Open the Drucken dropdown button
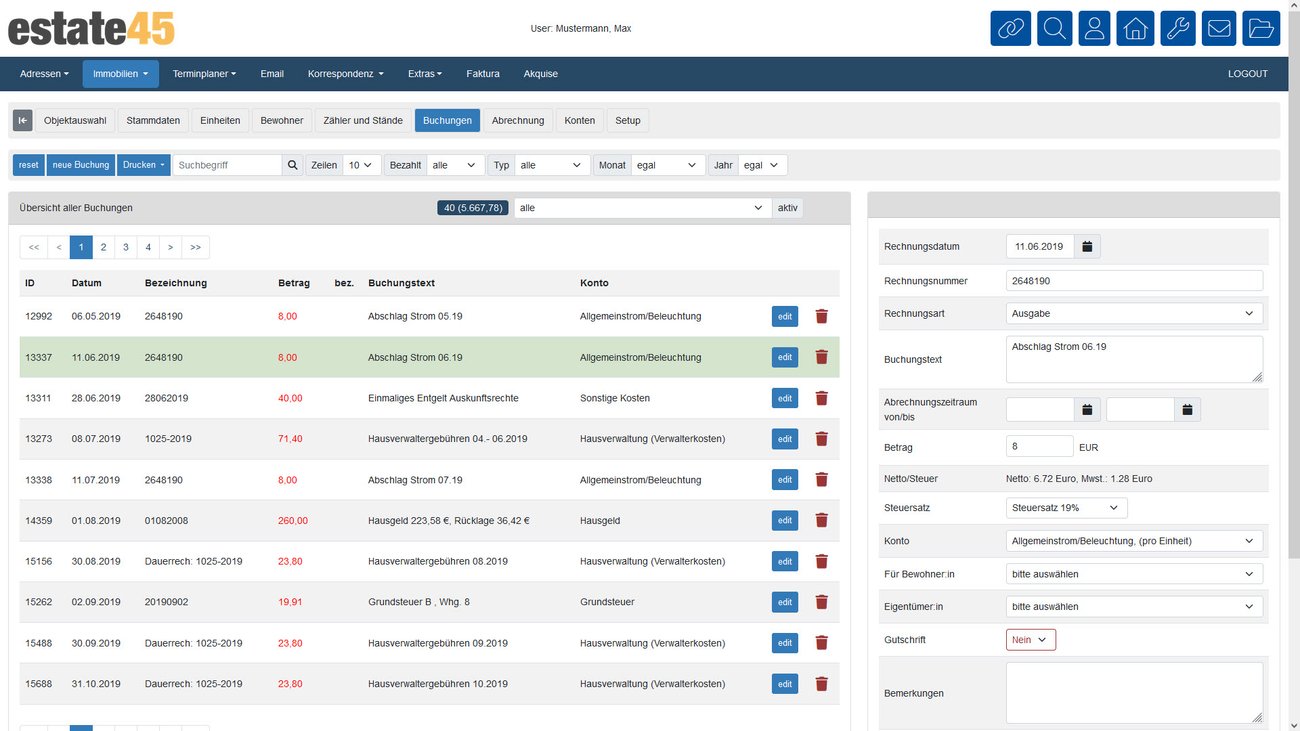Screen dimensions: 1300x731 click(144, 165)
